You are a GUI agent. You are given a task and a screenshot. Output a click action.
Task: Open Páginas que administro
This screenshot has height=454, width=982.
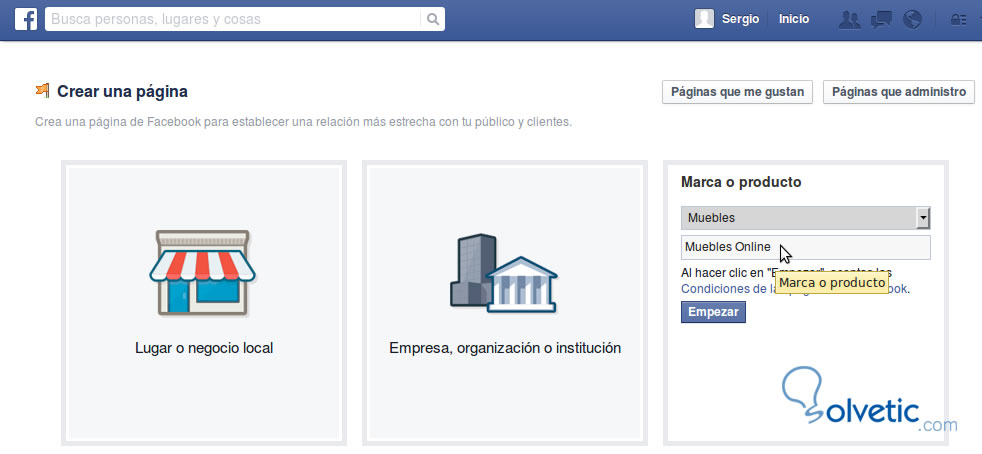899,92
